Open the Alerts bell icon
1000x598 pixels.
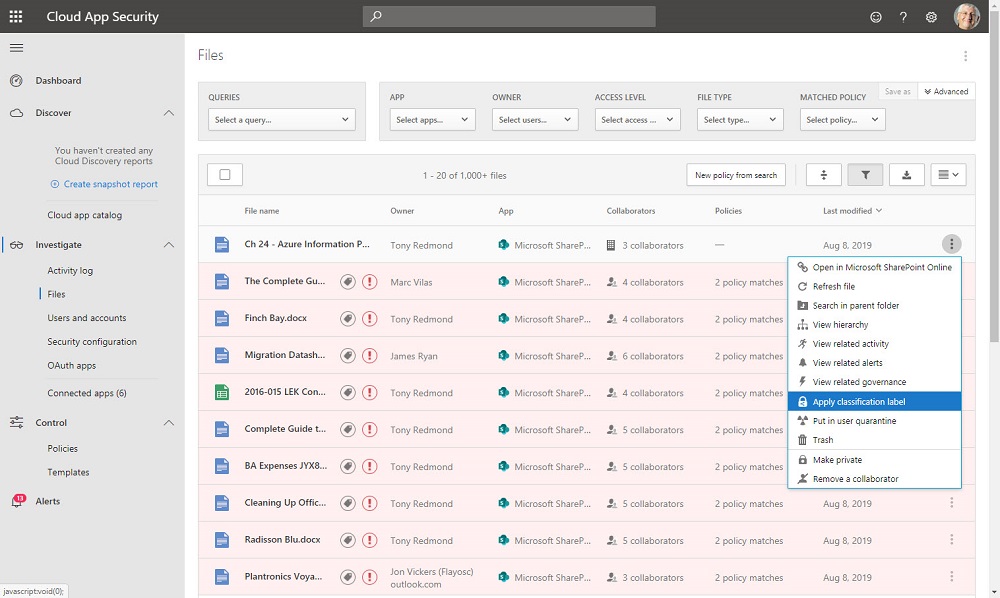[17, 502]
